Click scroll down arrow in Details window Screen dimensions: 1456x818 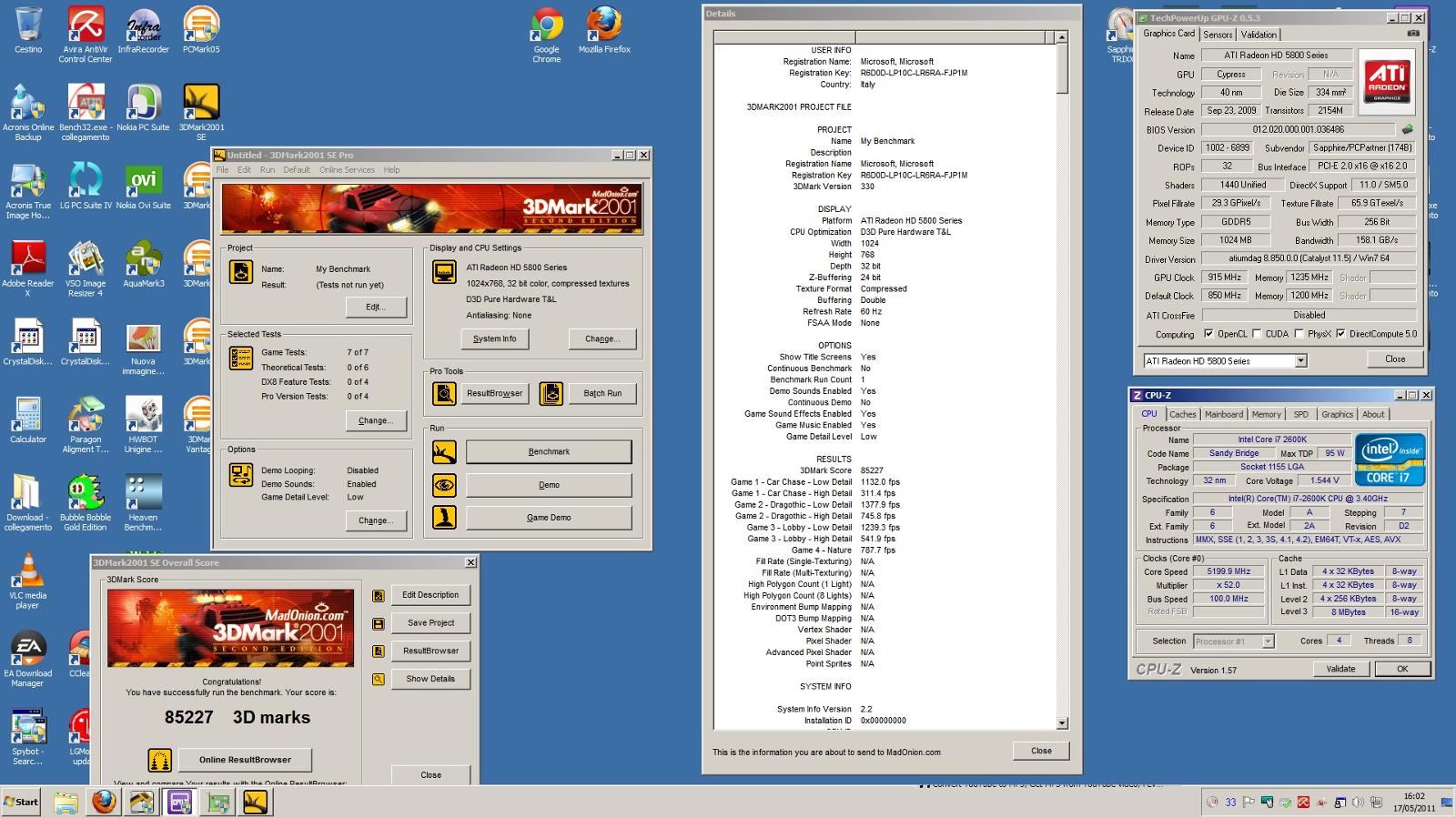point(1061,723)
